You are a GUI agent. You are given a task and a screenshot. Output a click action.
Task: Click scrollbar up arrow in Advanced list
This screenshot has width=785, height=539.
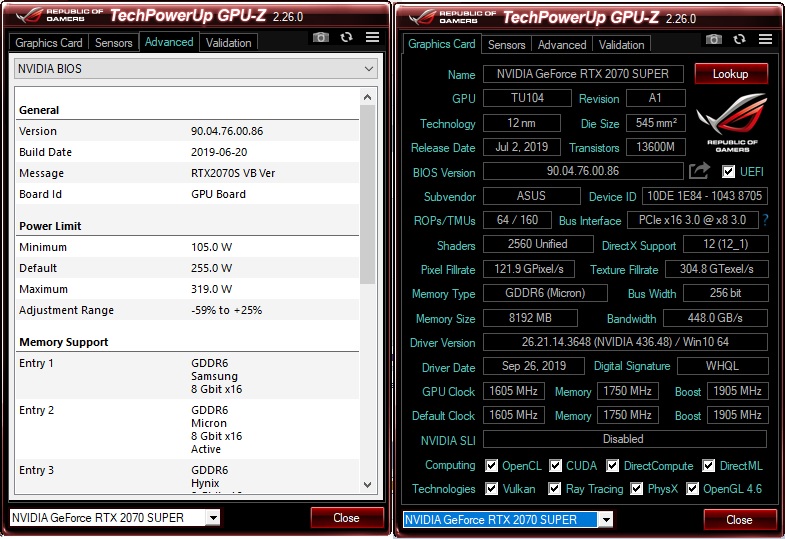click(367, 97)
